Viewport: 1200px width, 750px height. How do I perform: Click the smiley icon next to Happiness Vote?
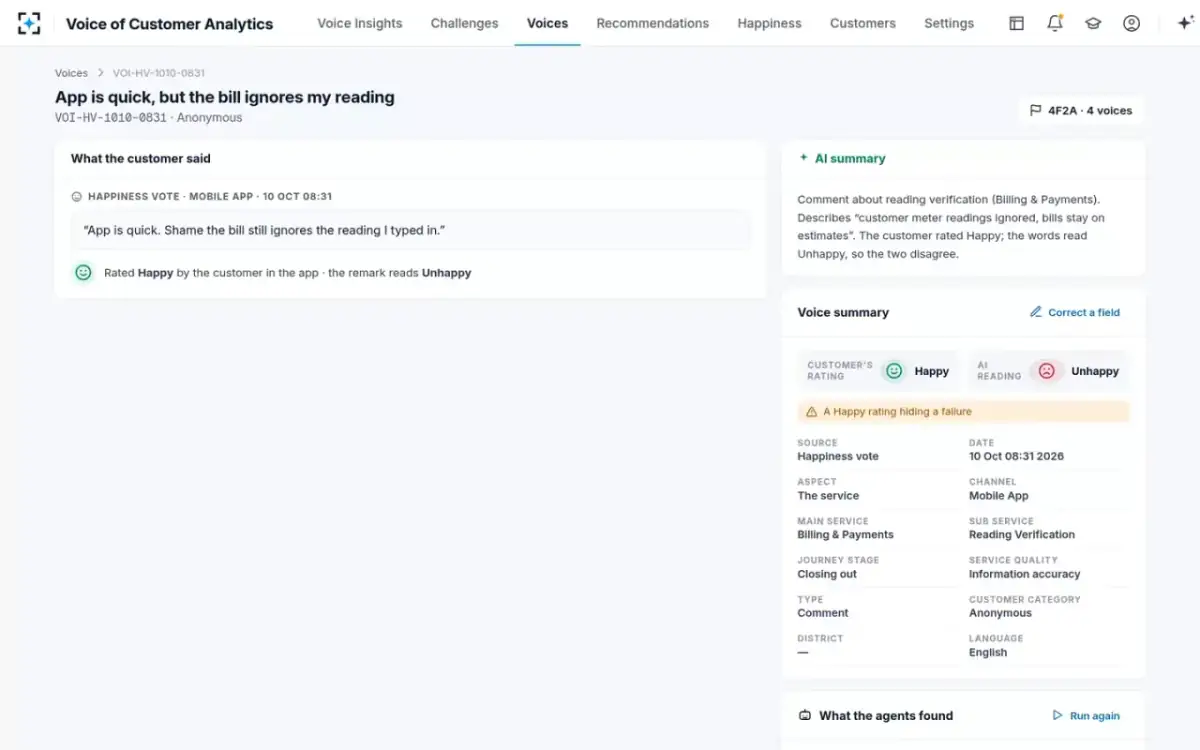(76, 197)
